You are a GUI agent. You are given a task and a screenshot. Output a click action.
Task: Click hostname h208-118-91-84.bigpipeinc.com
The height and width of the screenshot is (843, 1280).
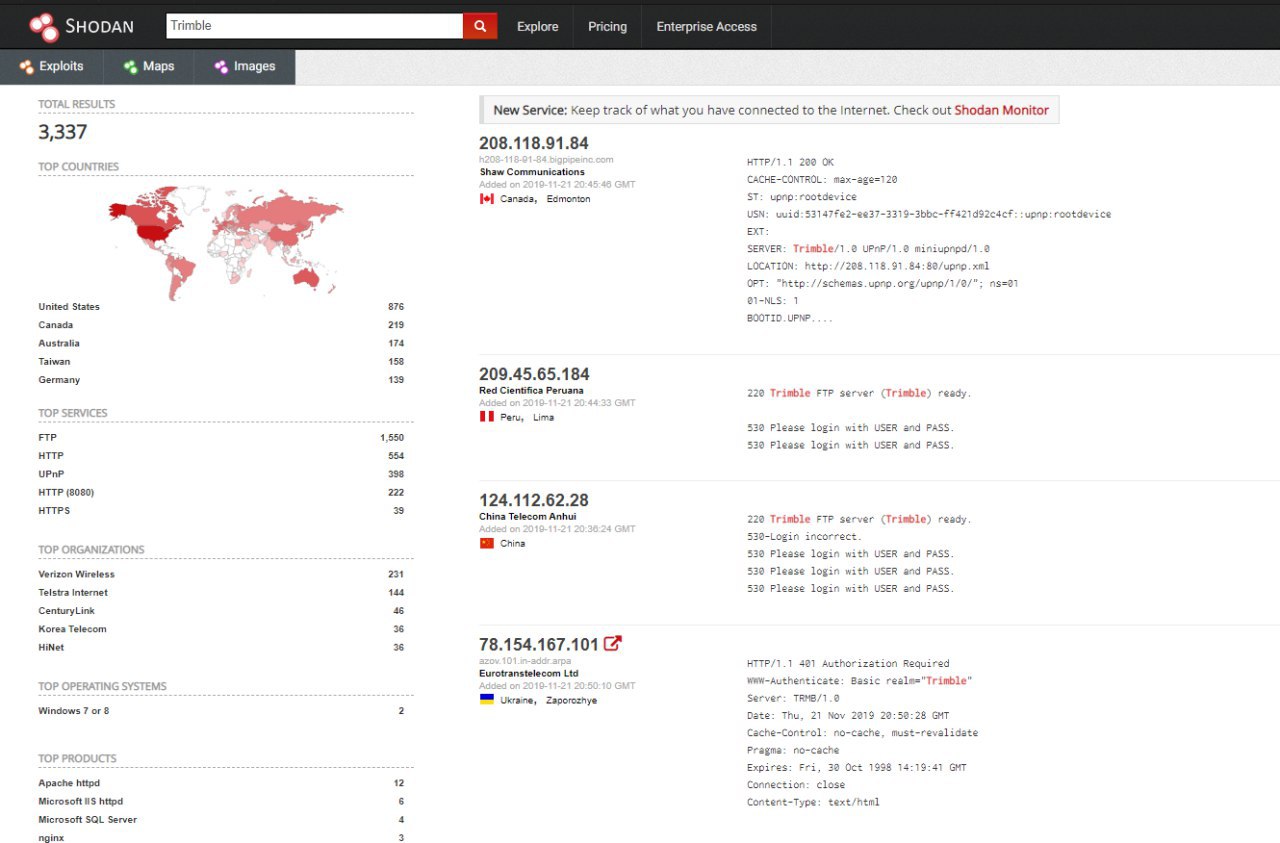[x=546, y=159]
